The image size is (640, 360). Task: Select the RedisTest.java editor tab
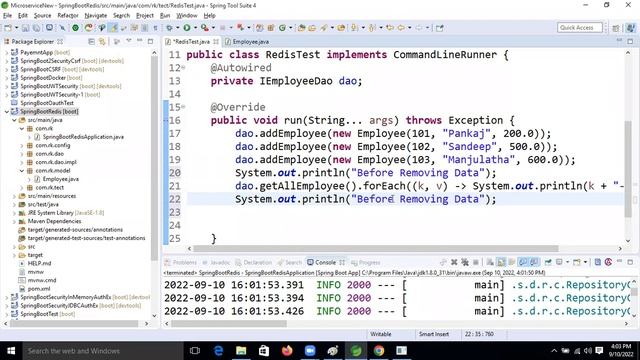pyautogui.click(x=191, y=42)
